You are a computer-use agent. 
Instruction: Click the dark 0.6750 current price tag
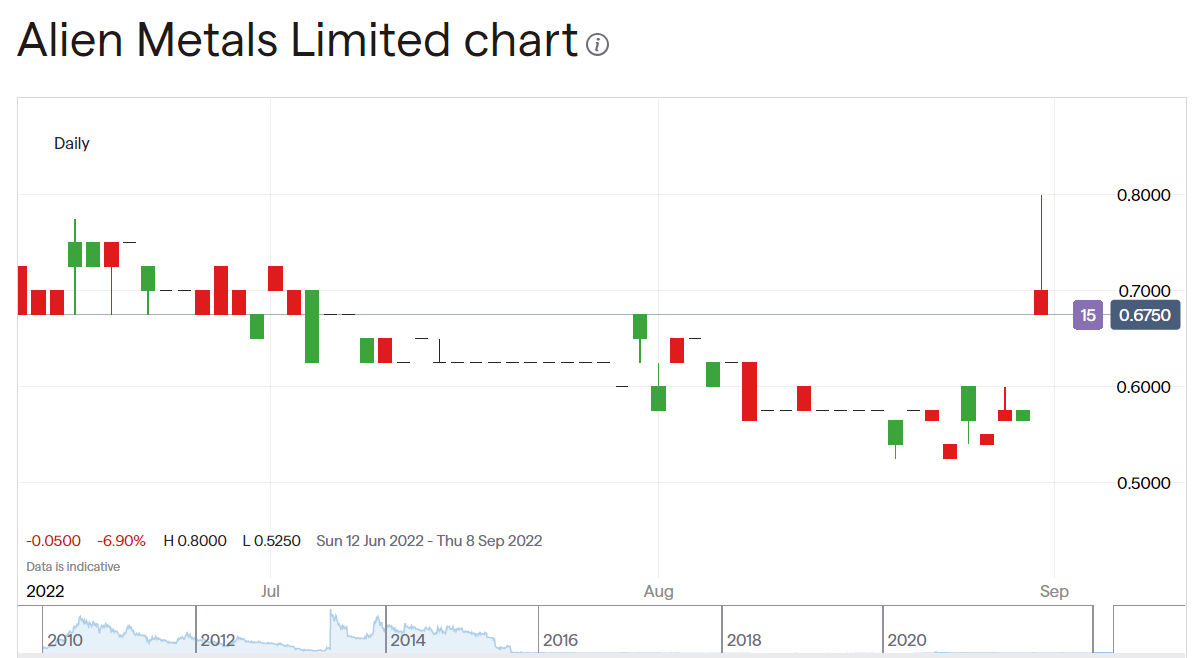pyautogui.click(x=1145, y=314)
